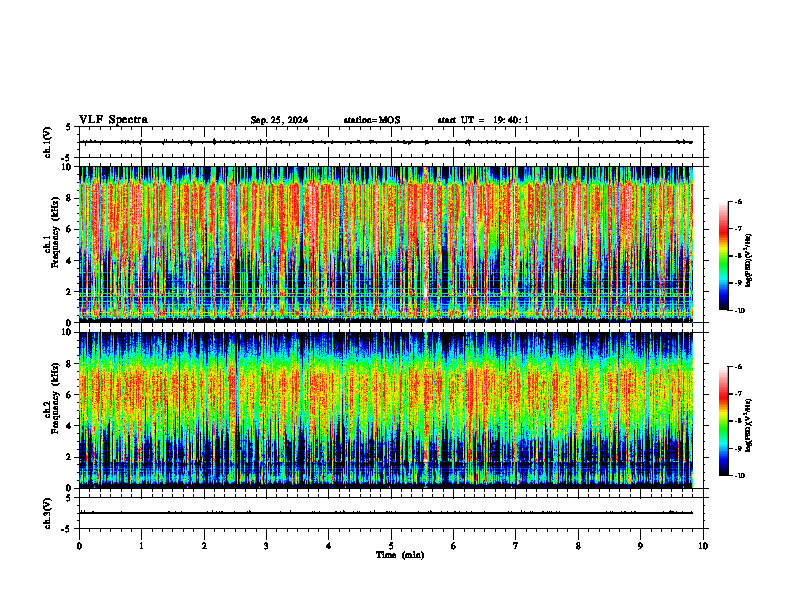The height and width of the screenshot is (612, 792).
Task: Click time axis tick label "6"
Action: click(454, 546)
